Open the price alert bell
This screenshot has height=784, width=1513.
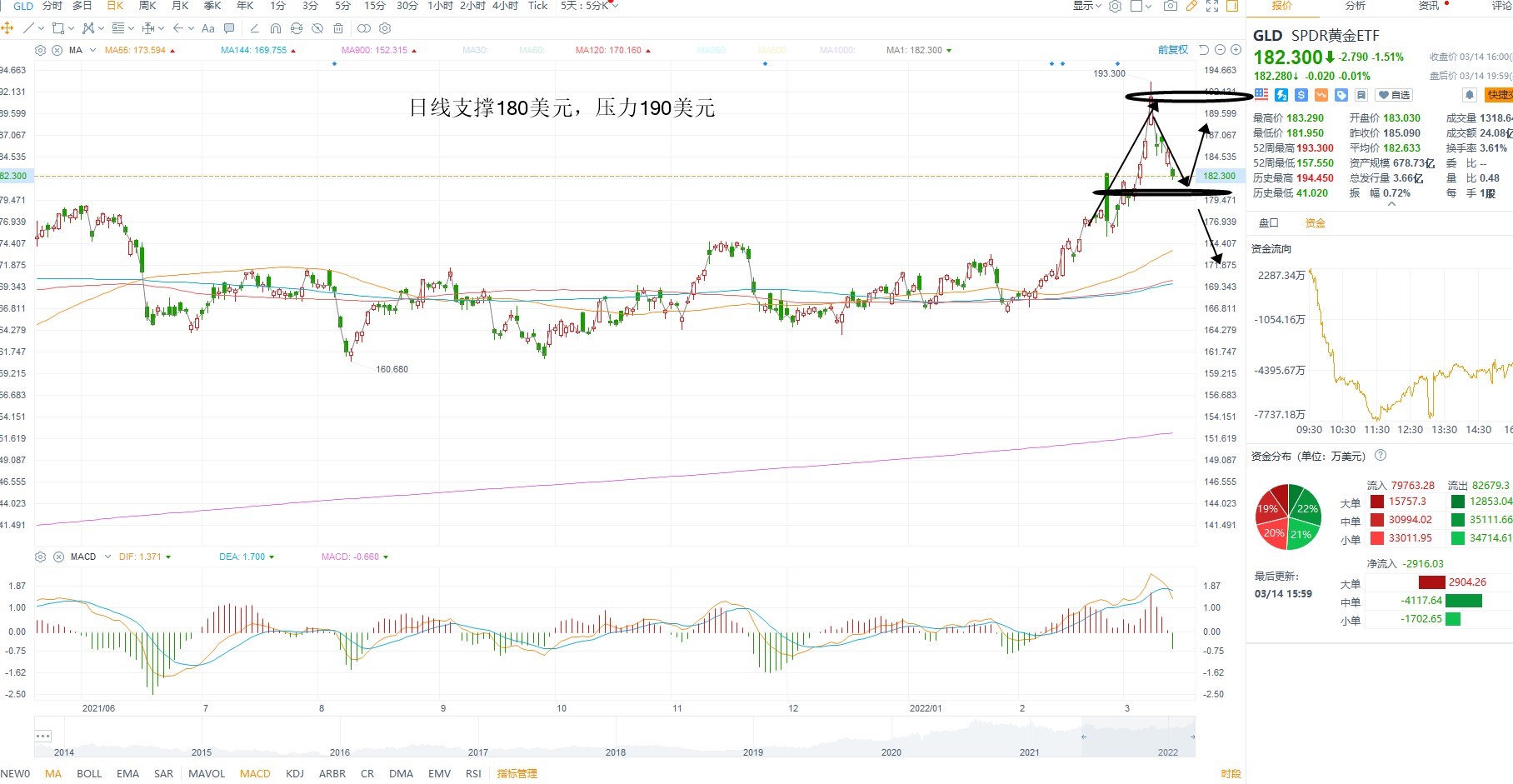pos(1470,95)
